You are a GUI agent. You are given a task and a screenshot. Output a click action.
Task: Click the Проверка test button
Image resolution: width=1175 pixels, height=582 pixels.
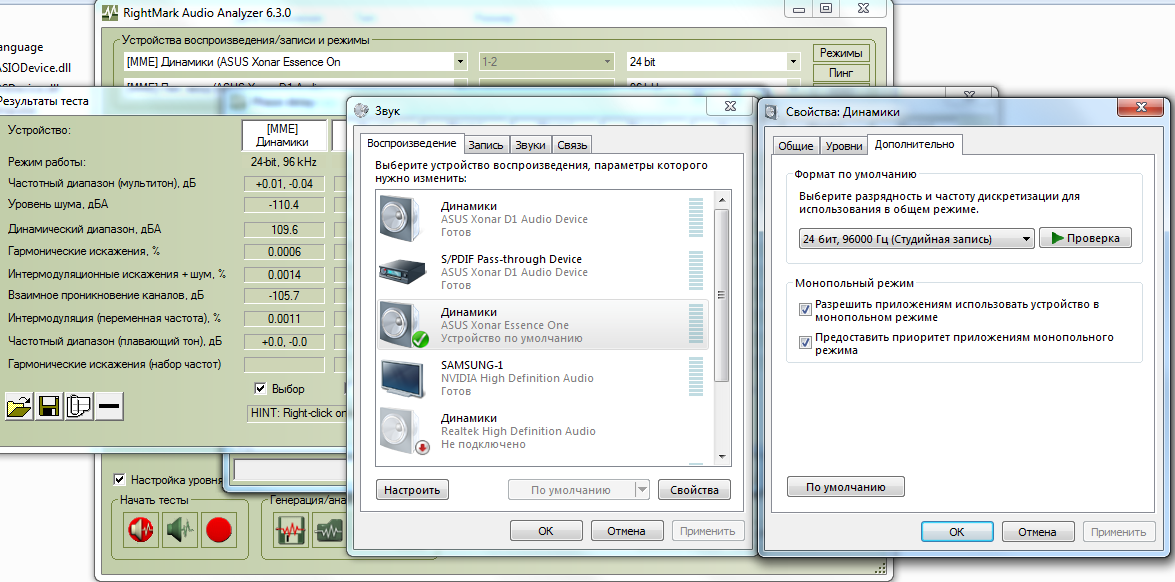tap(1085, 238)
